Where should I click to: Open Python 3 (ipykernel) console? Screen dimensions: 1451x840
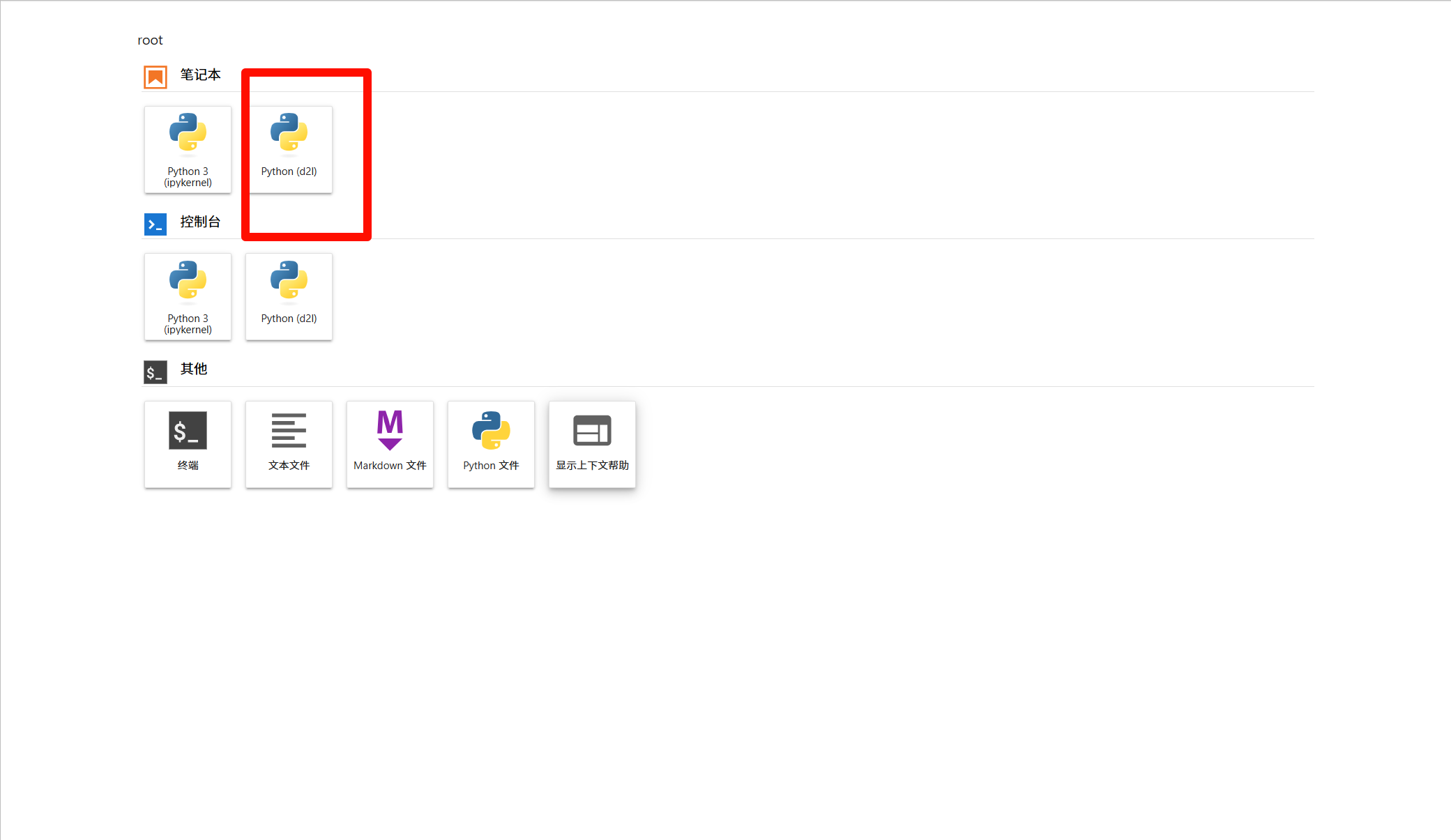(188, 296)
